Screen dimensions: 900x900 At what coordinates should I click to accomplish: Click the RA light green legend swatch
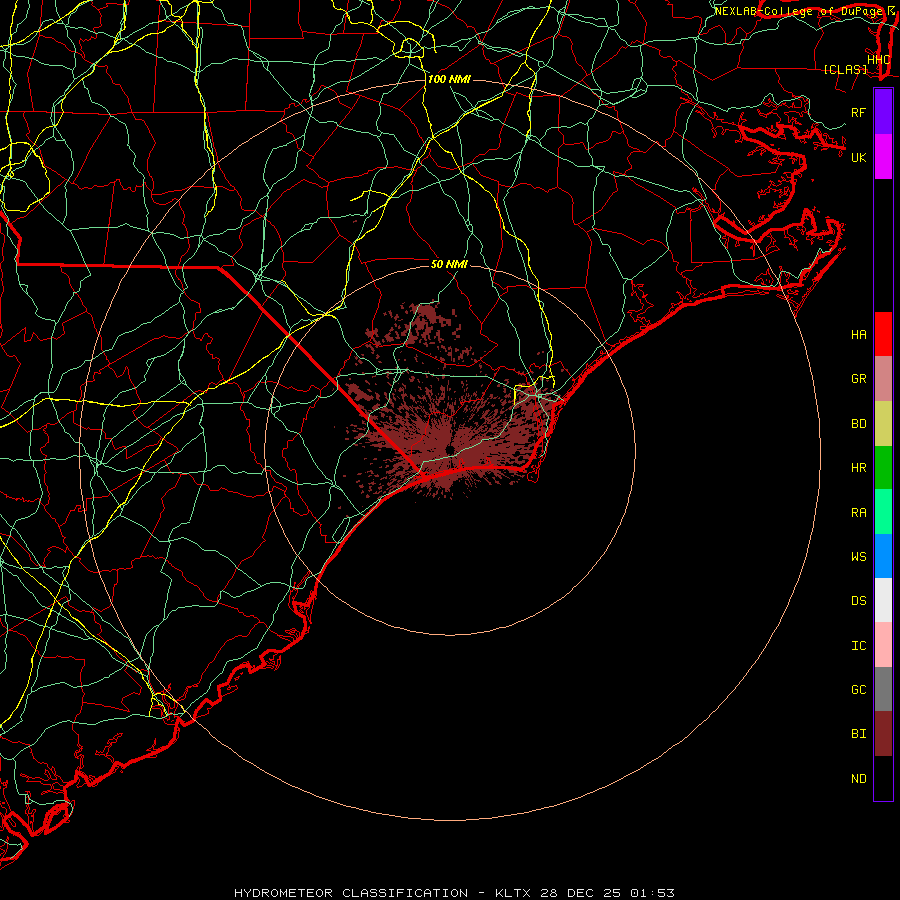point(883,512)
